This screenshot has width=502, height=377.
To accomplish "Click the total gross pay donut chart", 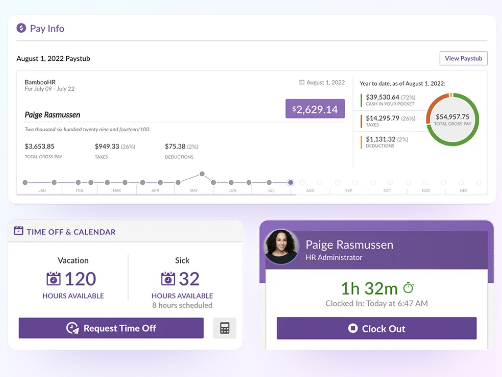I will click(452, 119).
